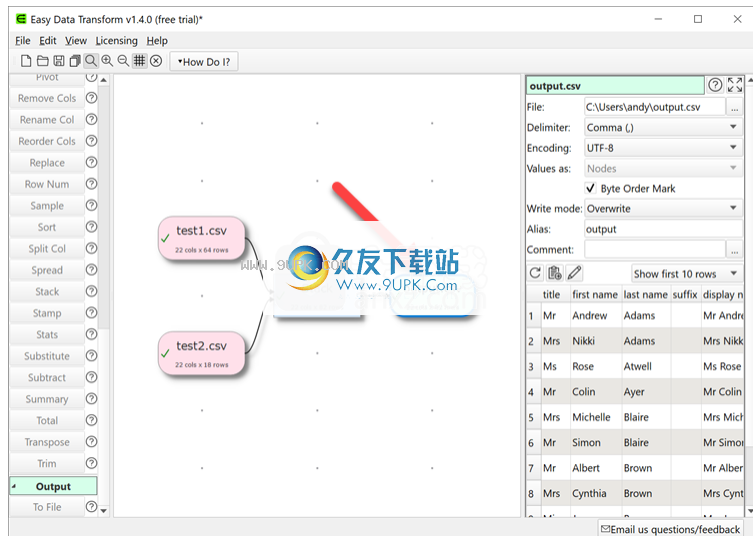Toggle the grid icon in toolbar
Screen dimensions: 753x536
(139, 61)
